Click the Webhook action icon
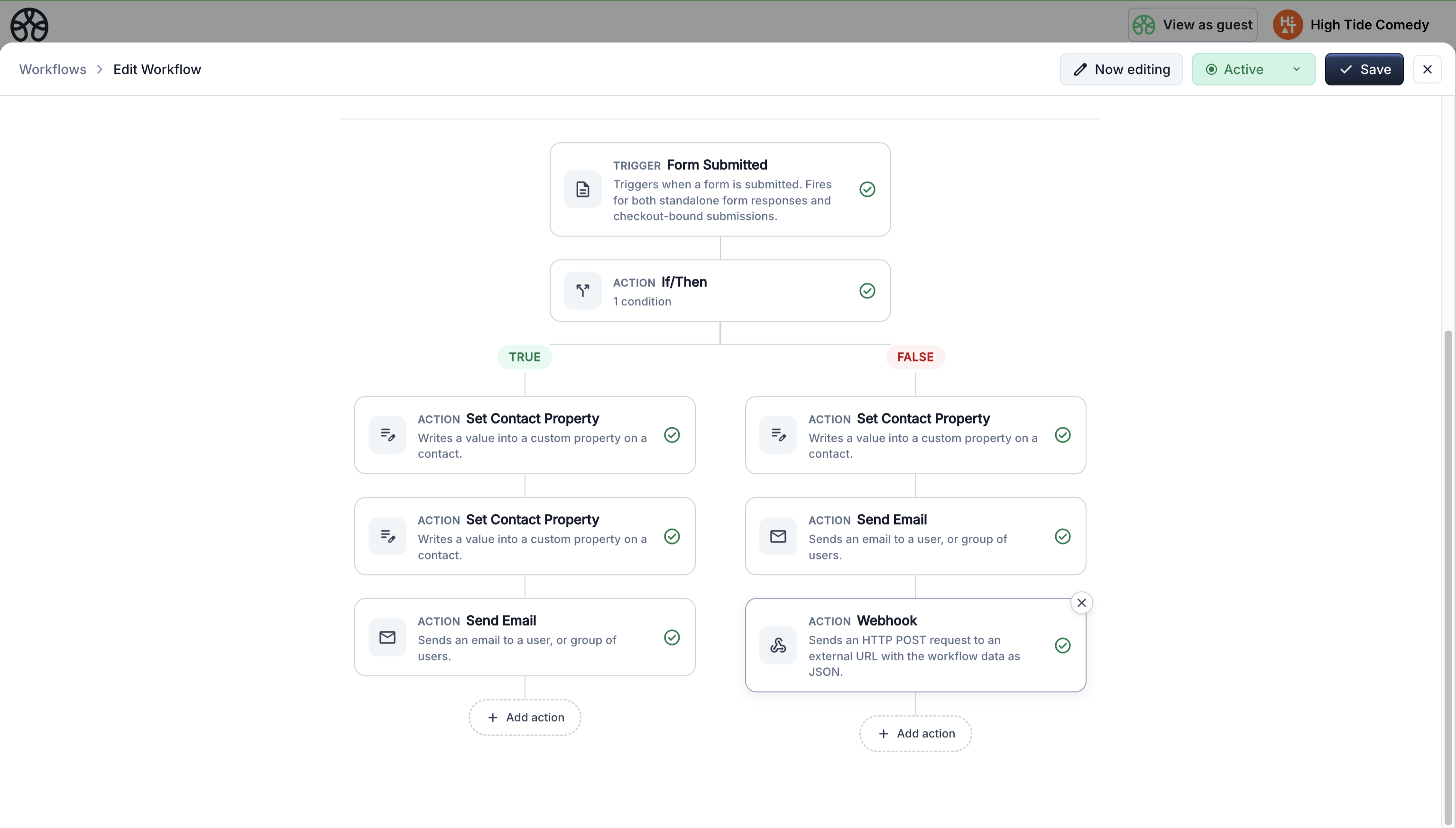This screenshot has width=1456, height=828. (777, 645)
